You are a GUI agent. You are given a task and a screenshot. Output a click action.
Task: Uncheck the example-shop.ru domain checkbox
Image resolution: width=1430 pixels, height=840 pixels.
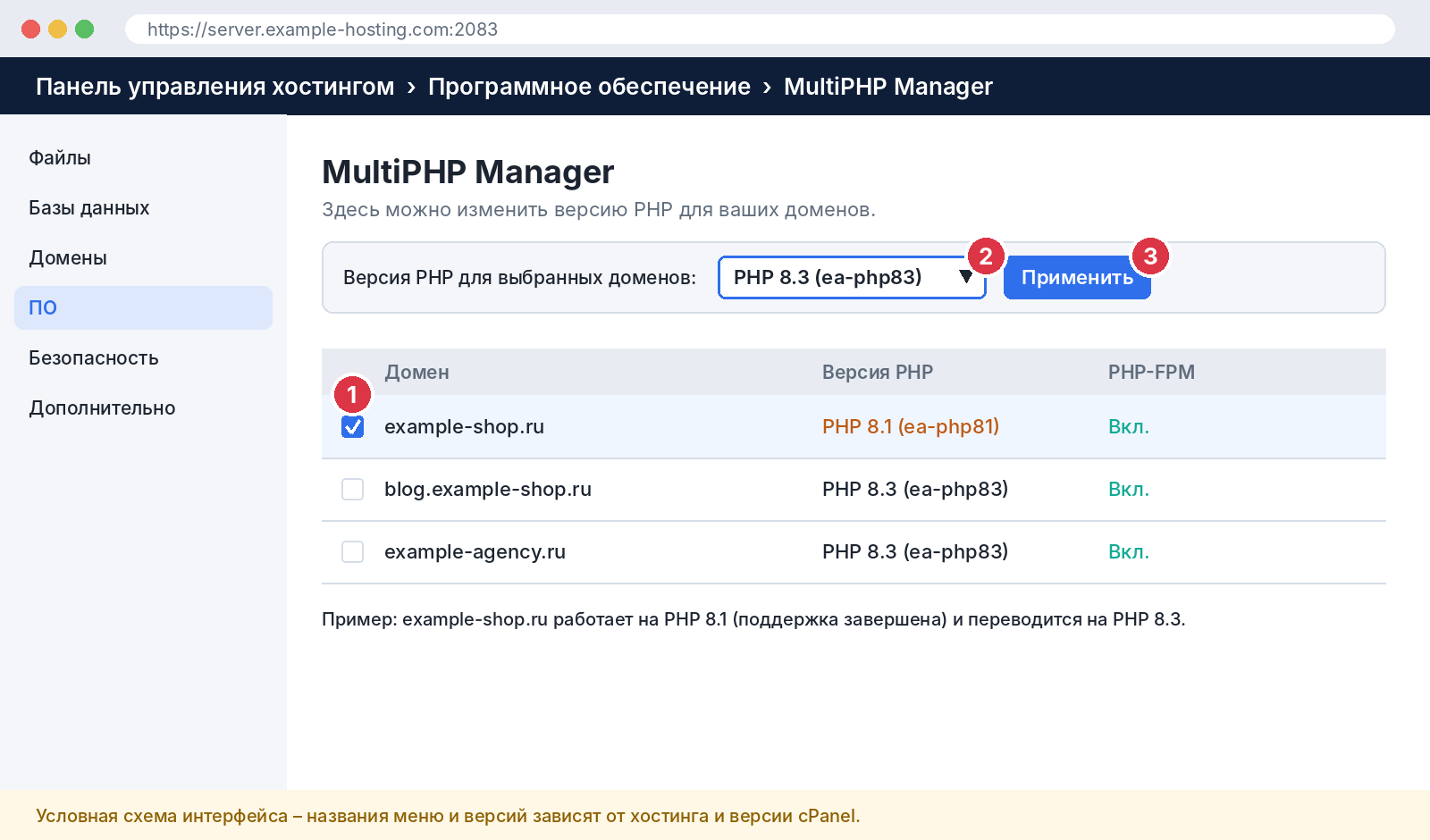tap(353, 427)
